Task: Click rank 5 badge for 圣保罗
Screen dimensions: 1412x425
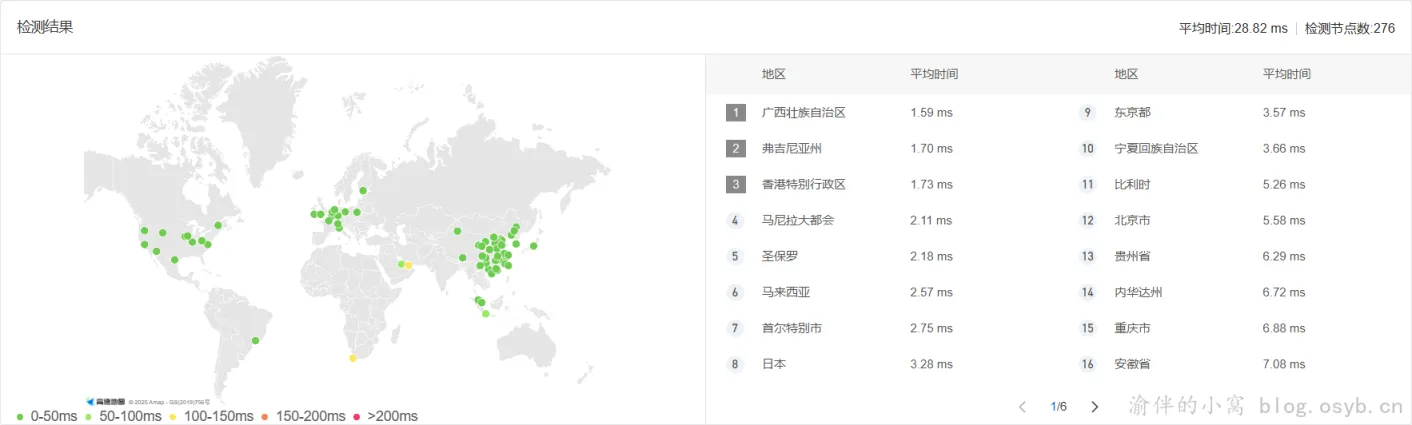Action: click(736, 257)
